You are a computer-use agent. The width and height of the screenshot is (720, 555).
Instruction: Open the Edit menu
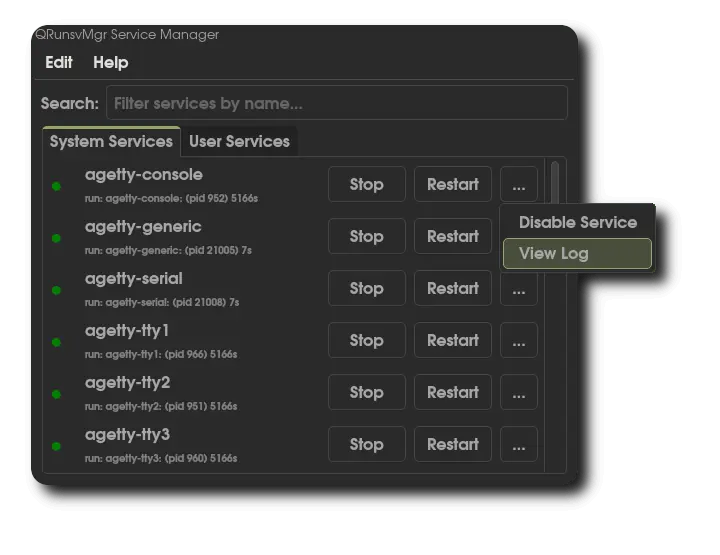[59, 62]
